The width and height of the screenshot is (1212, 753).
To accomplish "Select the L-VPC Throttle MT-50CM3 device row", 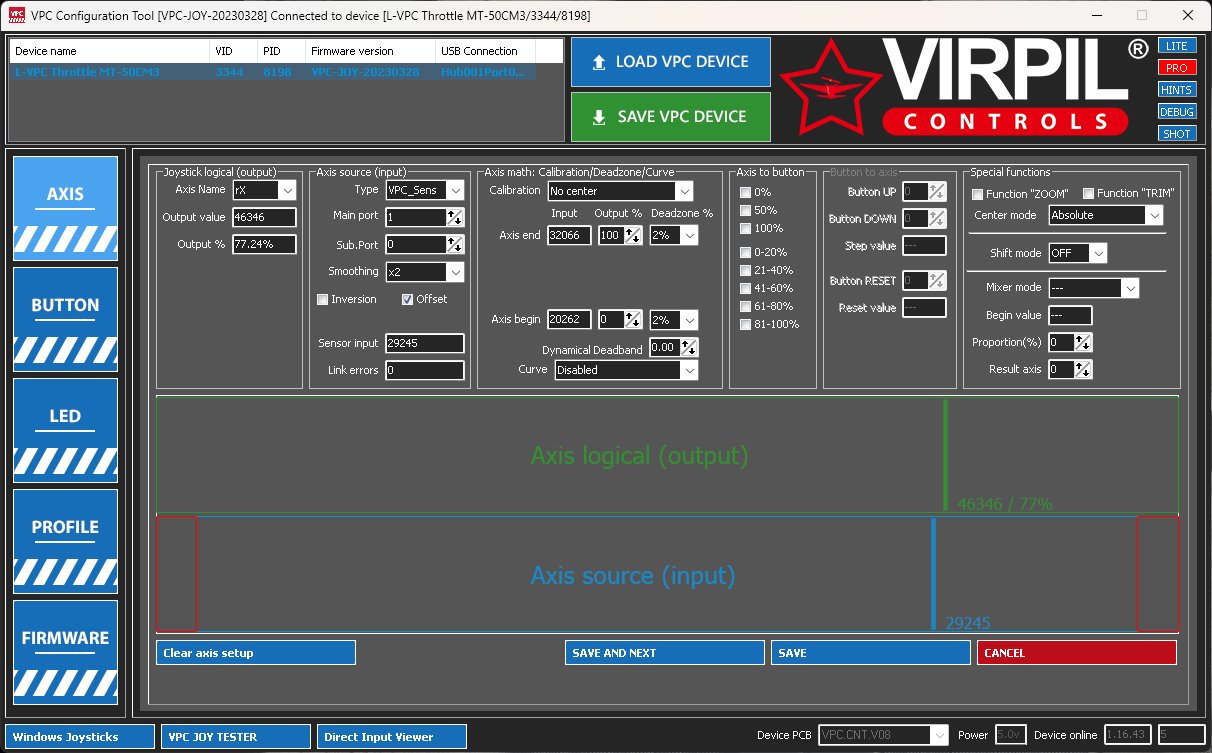I will [272, 72].
